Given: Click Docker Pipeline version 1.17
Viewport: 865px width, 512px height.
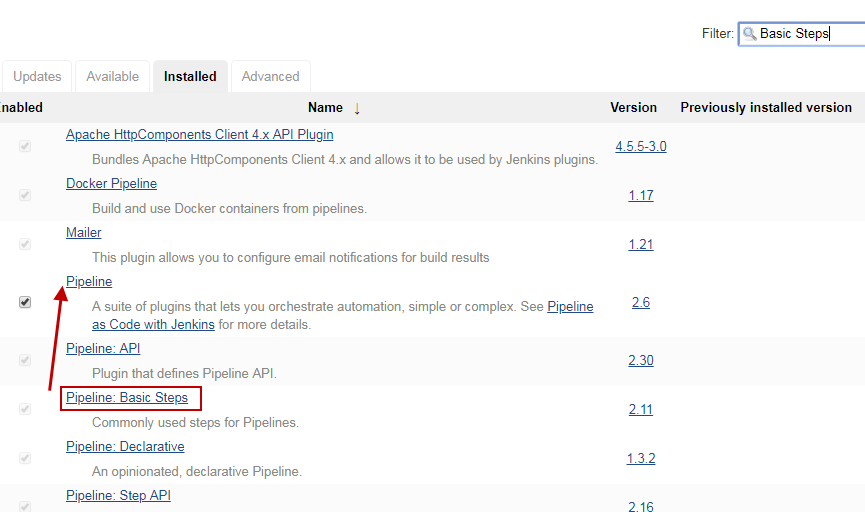Looking at the screenshot, I should (x=641, y=196).
